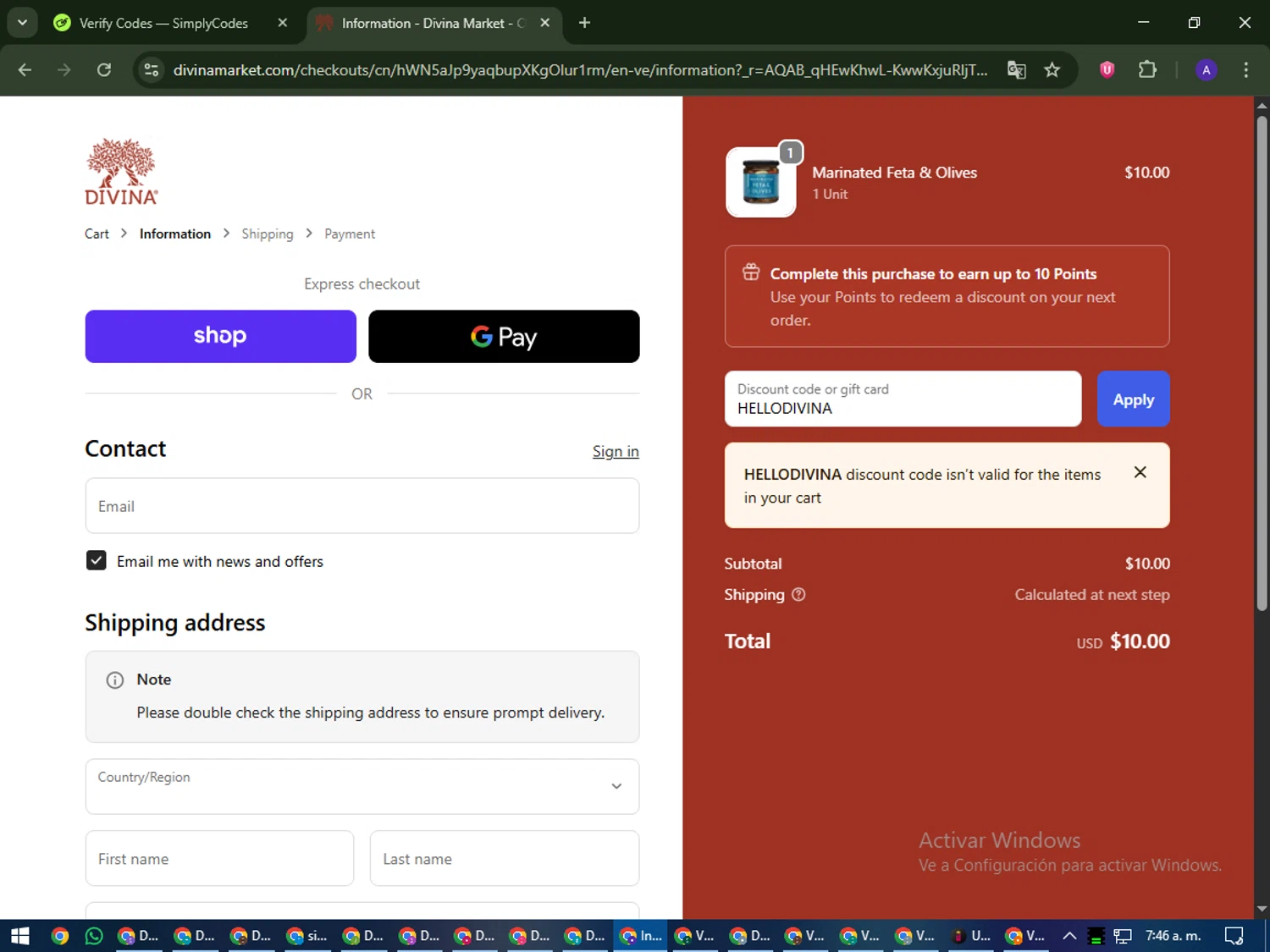This screenshot has height=952, width=1270.
Task: View site information icon in address bar
Action: (152, 70)
